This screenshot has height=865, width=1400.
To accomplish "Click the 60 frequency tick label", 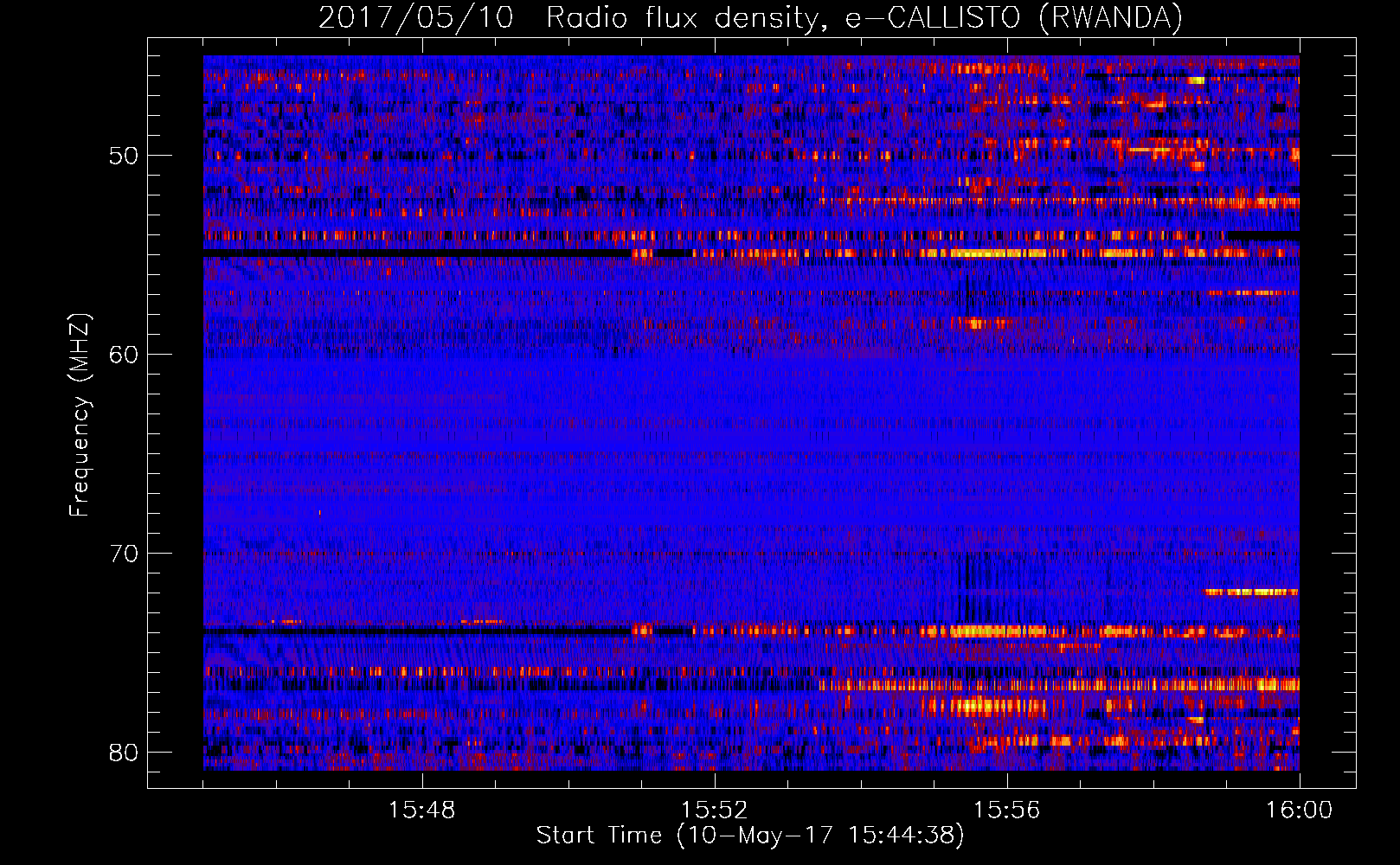I will pyautogui.click(x=124, y=355).
